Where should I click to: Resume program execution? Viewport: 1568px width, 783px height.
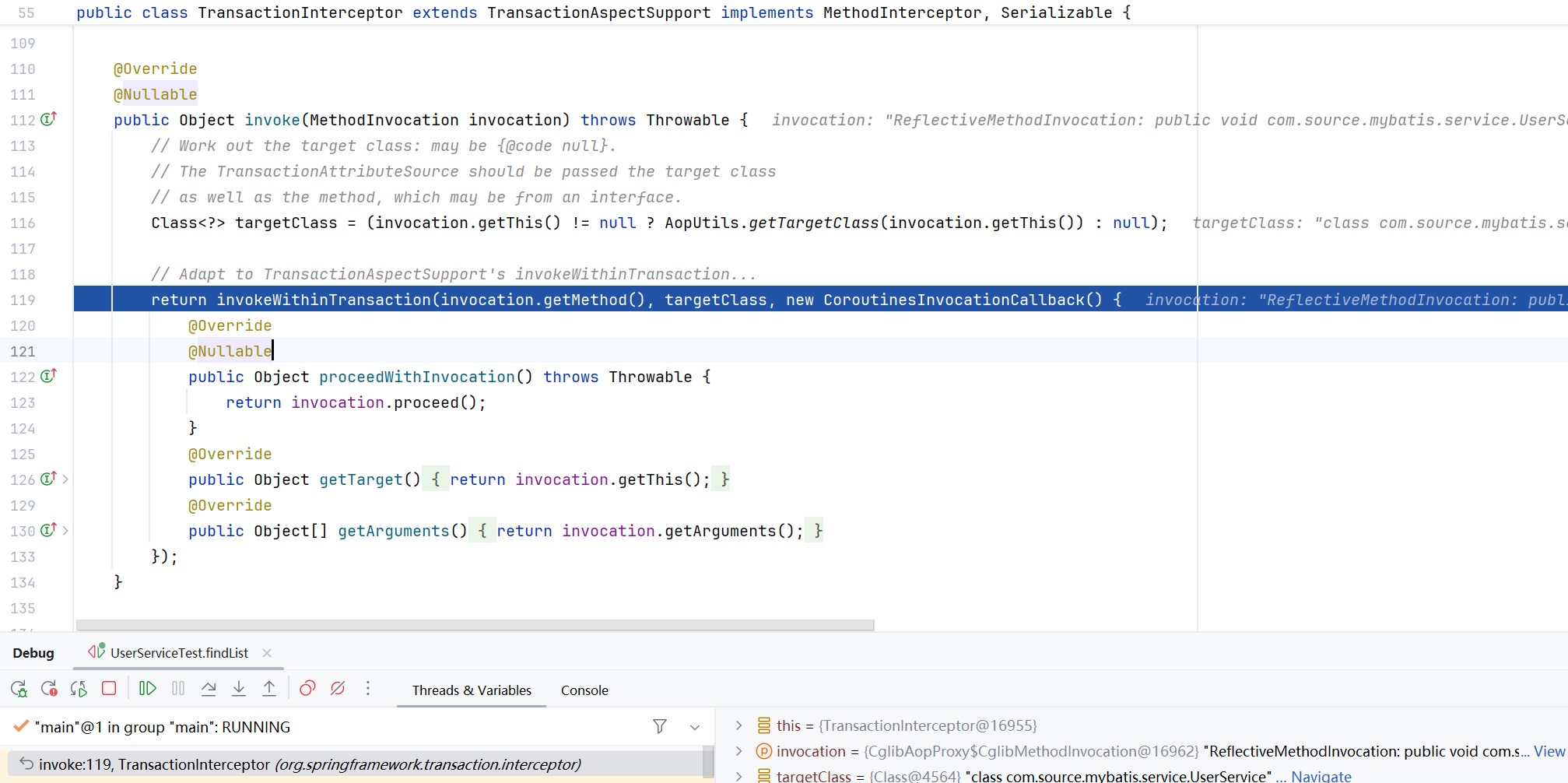click(147, 688)
